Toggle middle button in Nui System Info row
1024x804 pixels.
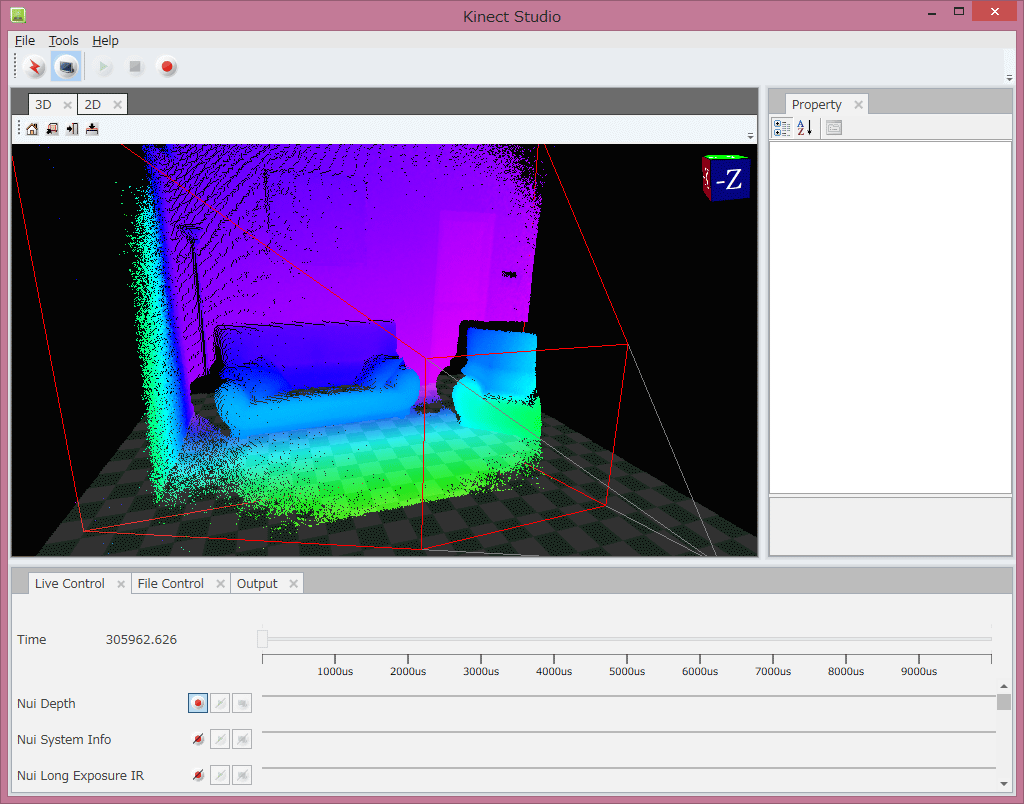pyautogui.click(x=220, y=739)
